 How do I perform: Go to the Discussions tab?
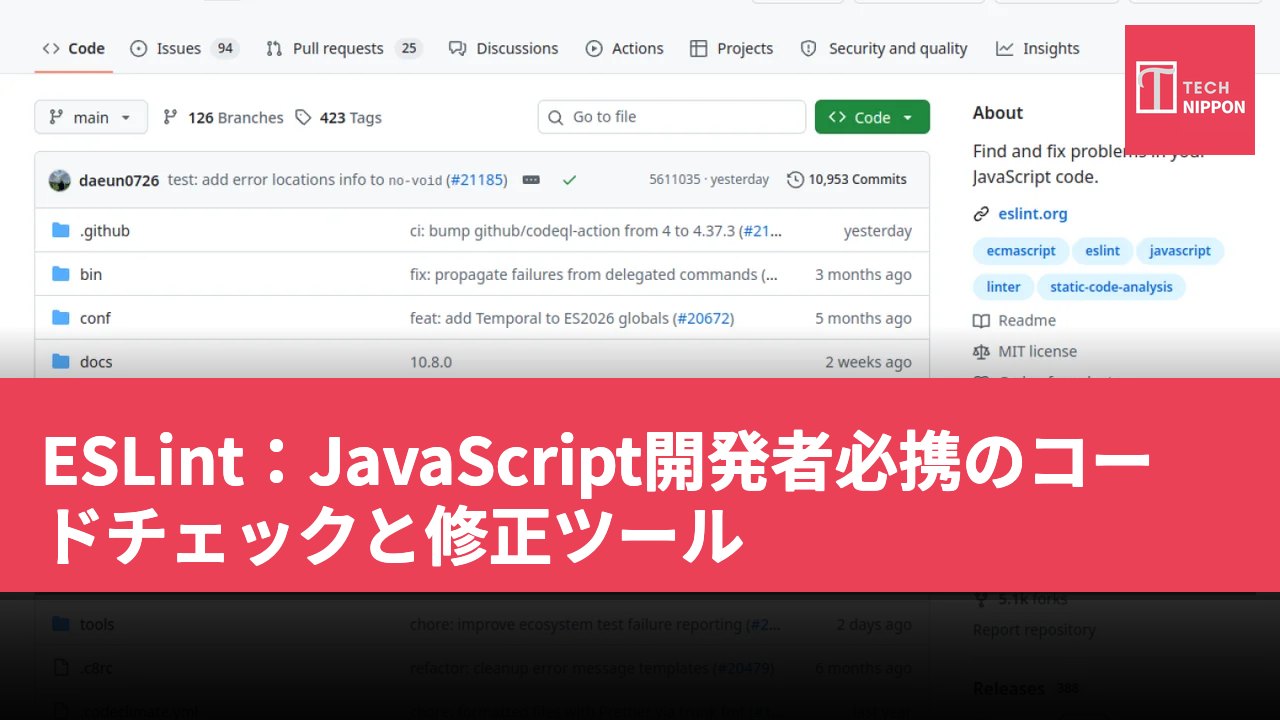(503, 48)
